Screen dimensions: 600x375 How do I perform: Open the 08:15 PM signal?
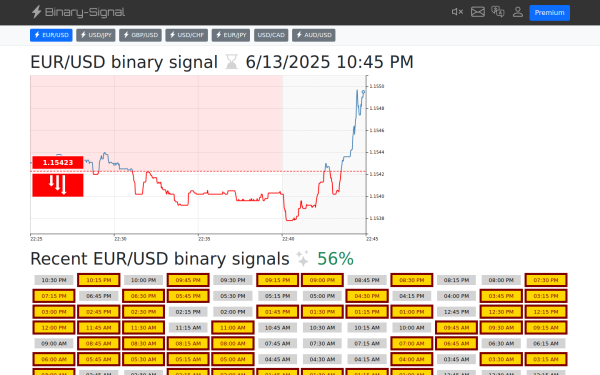tap(457, 280)
